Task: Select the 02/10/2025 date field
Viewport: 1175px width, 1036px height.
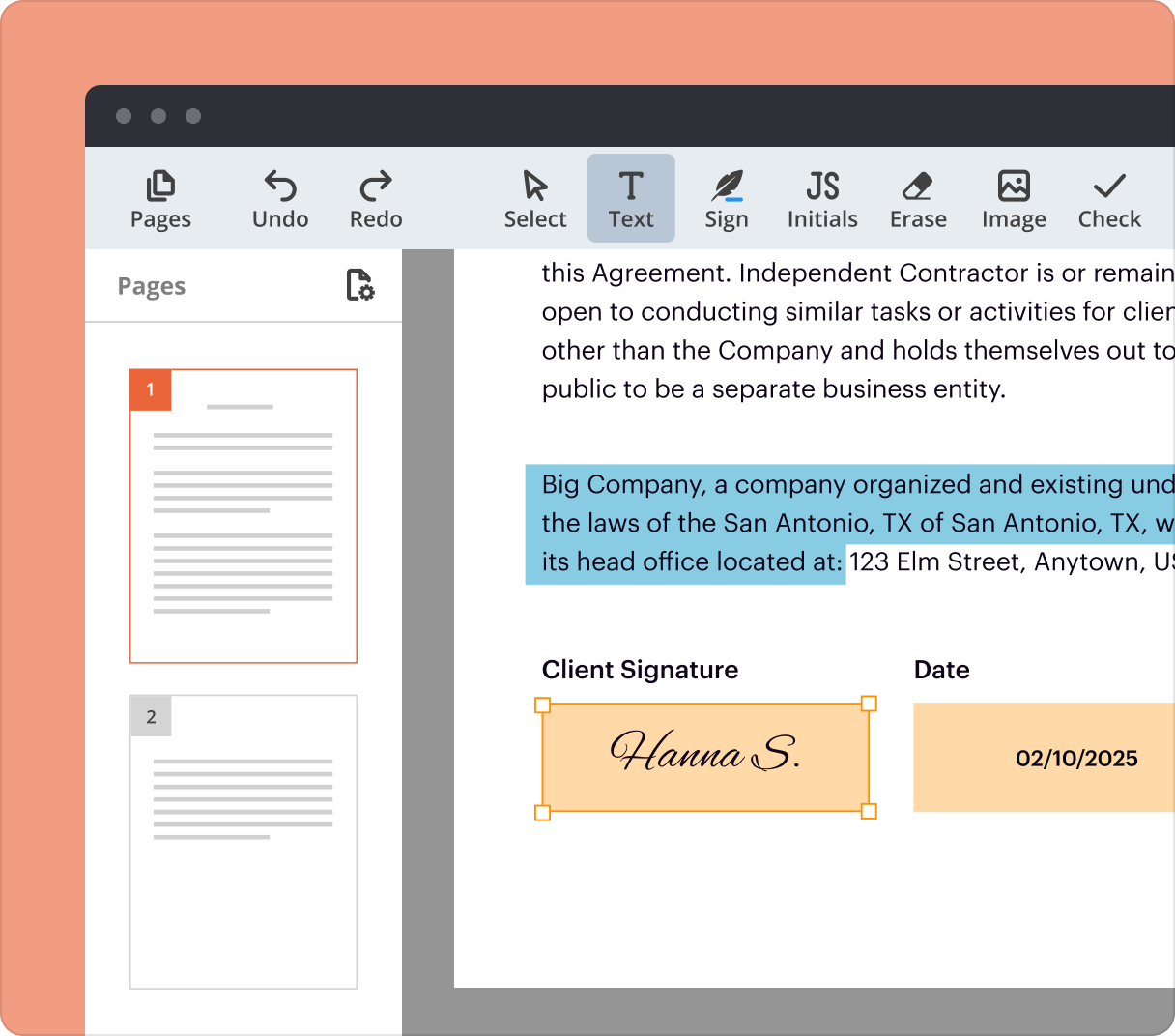Action: 1075,758
